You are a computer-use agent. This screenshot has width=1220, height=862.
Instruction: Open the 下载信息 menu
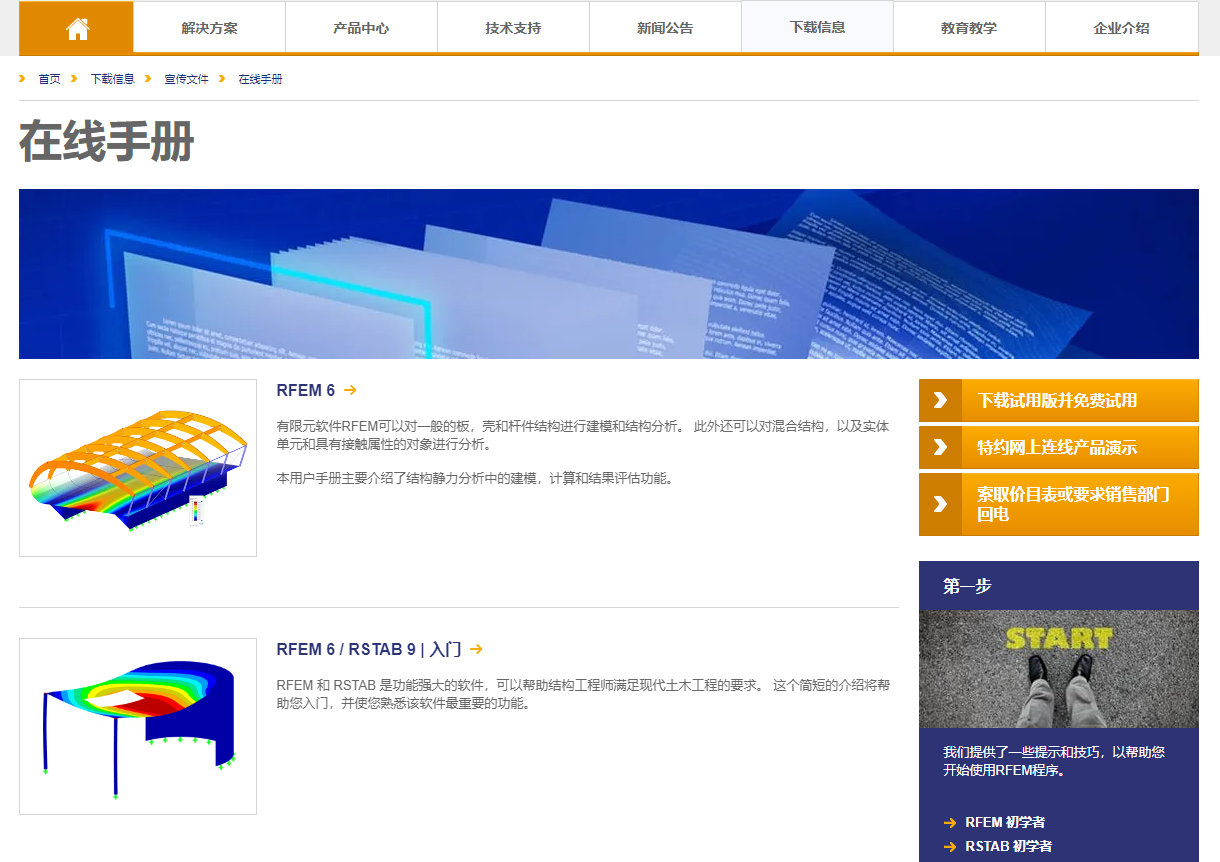coord(817,27)
